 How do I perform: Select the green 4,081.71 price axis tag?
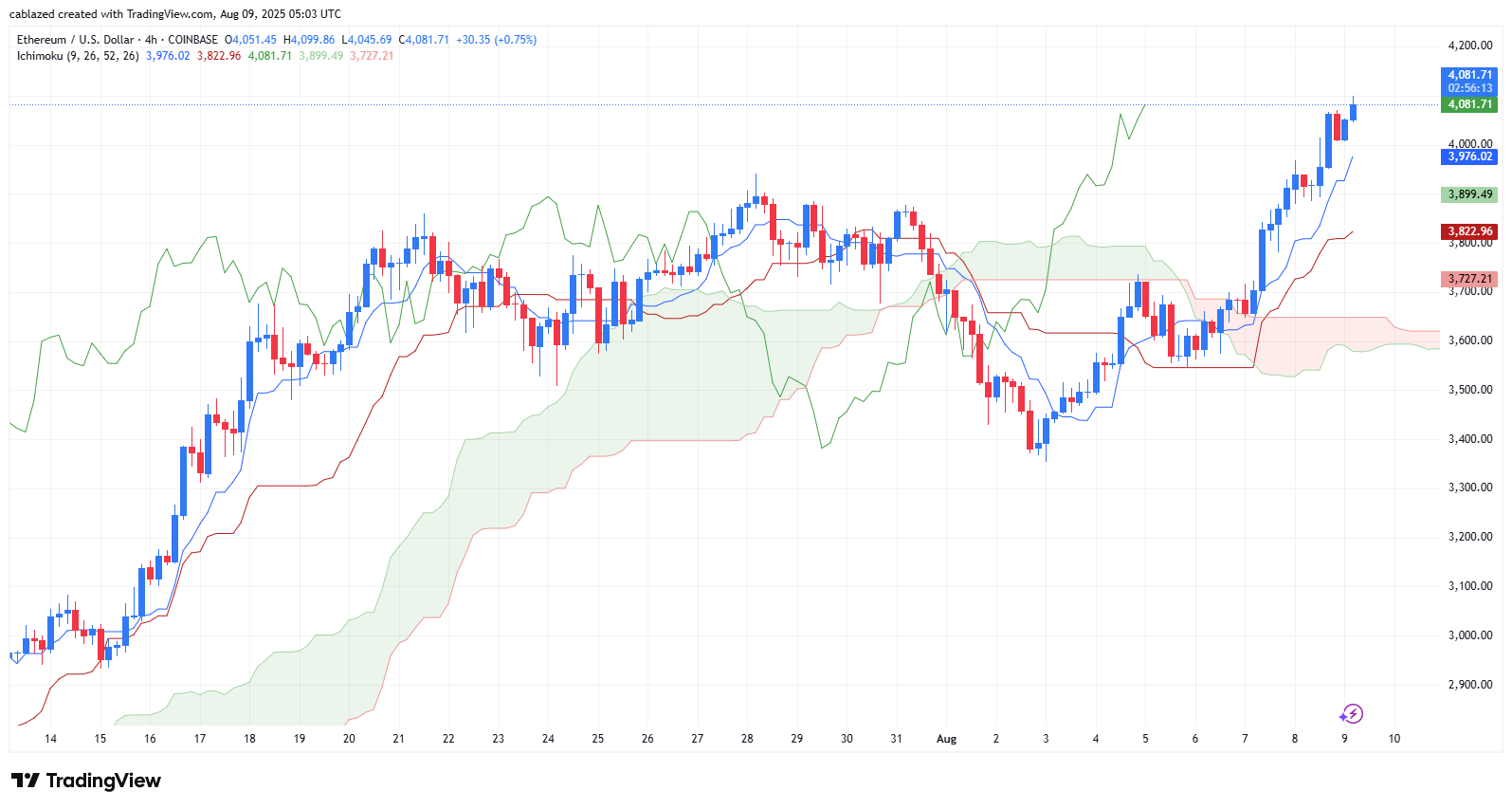tap(1469, 104)
